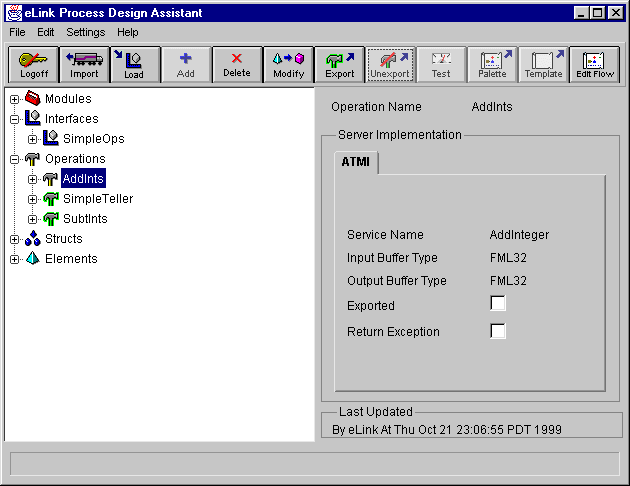Select the Modules tree label

68,98
